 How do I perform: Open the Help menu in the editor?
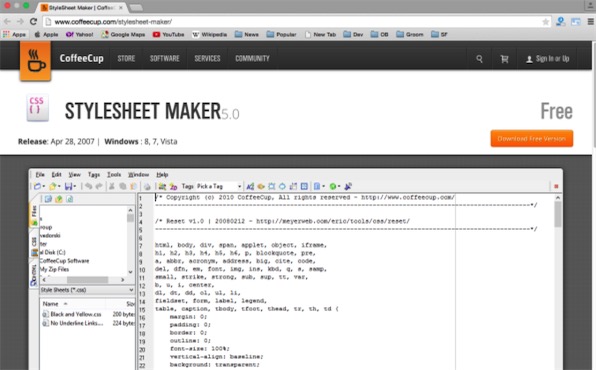[162, 175]
